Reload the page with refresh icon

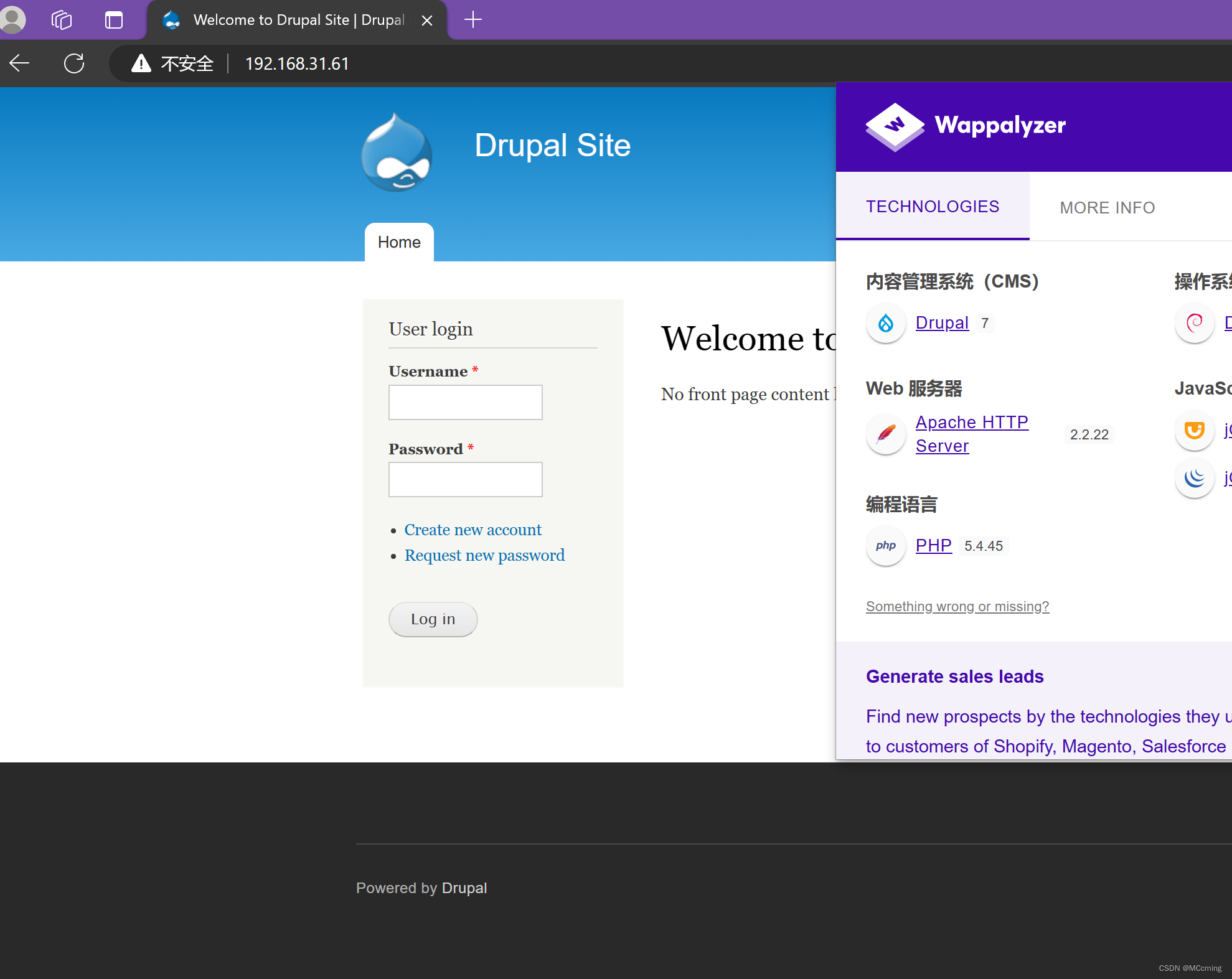[x=74, y=63]
